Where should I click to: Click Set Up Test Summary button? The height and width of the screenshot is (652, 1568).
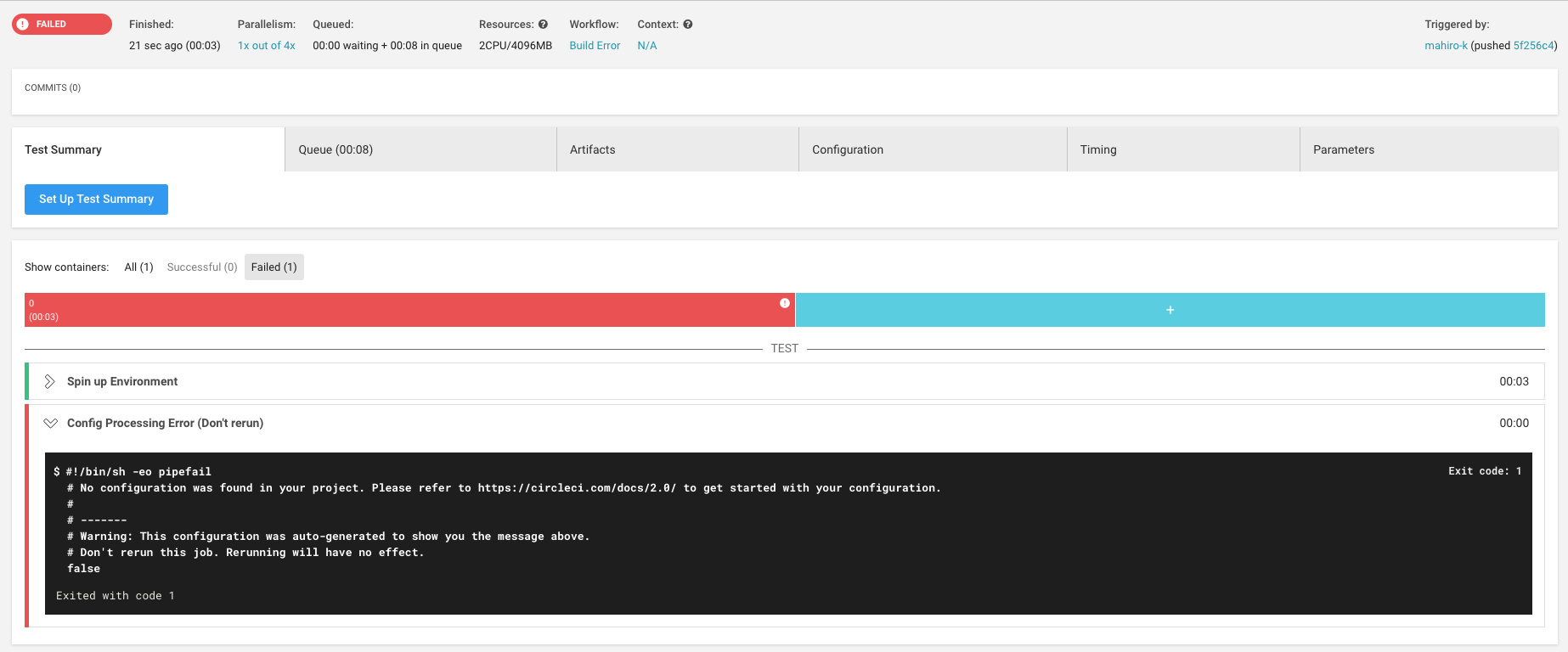(96, 200)
